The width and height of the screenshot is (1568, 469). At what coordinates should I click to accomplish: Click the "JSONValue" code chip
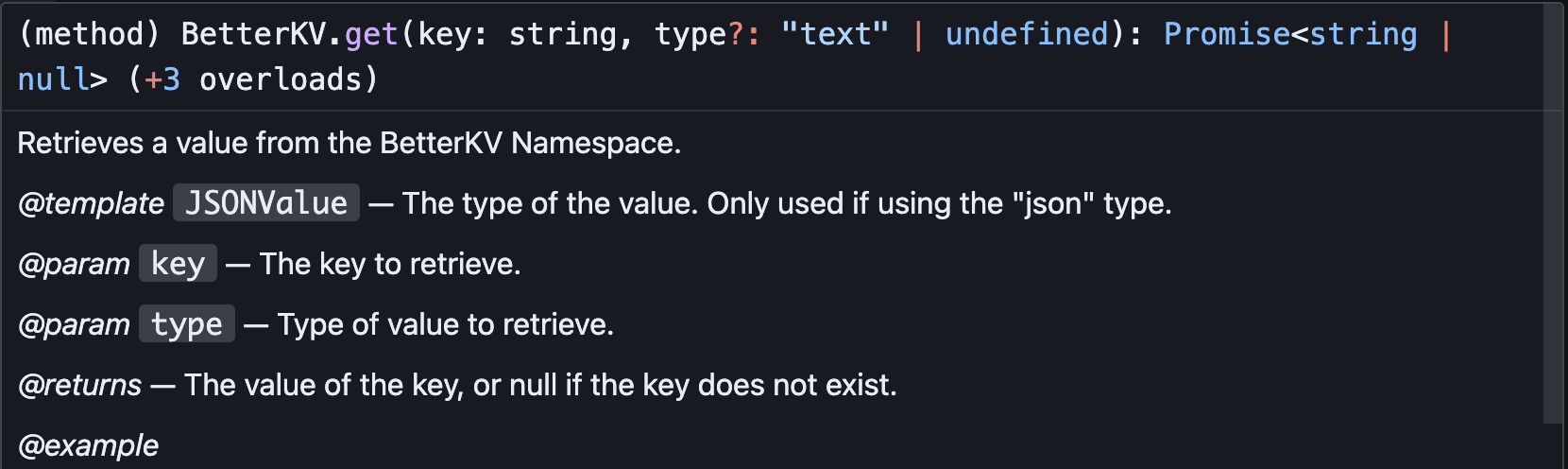pyautogui.click(x=265, y=203)
